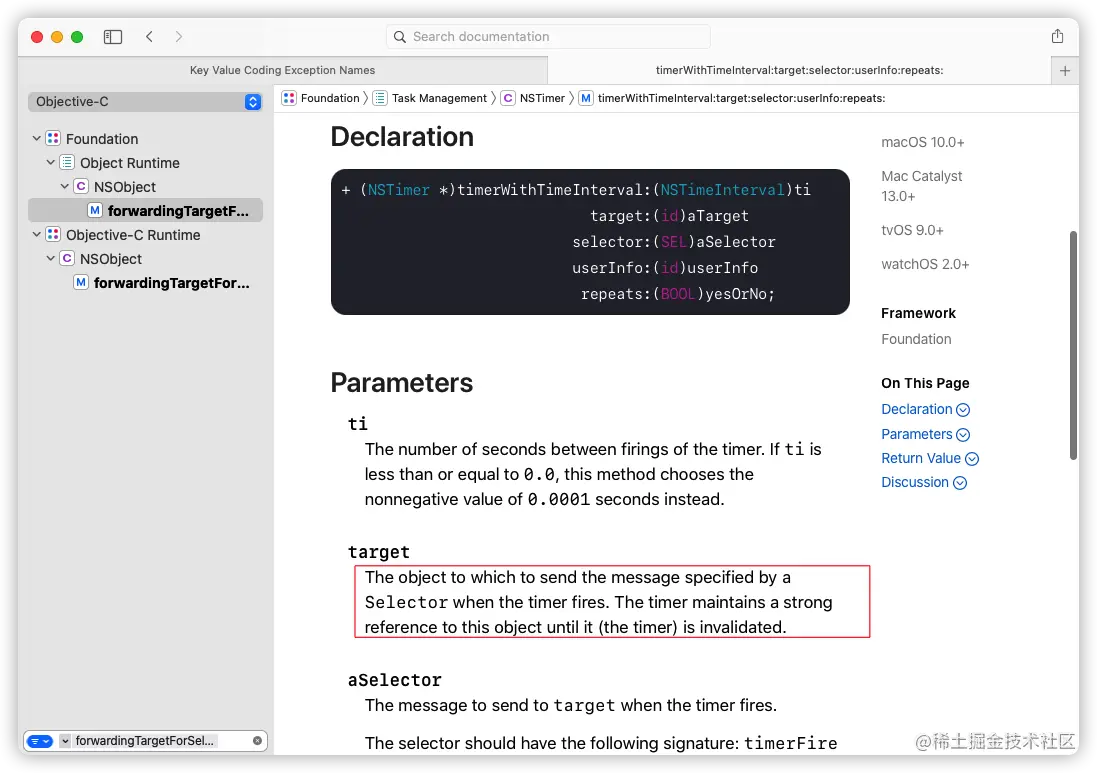
Task: Collapse the Foundation tree node
Action: pos(36,139)
